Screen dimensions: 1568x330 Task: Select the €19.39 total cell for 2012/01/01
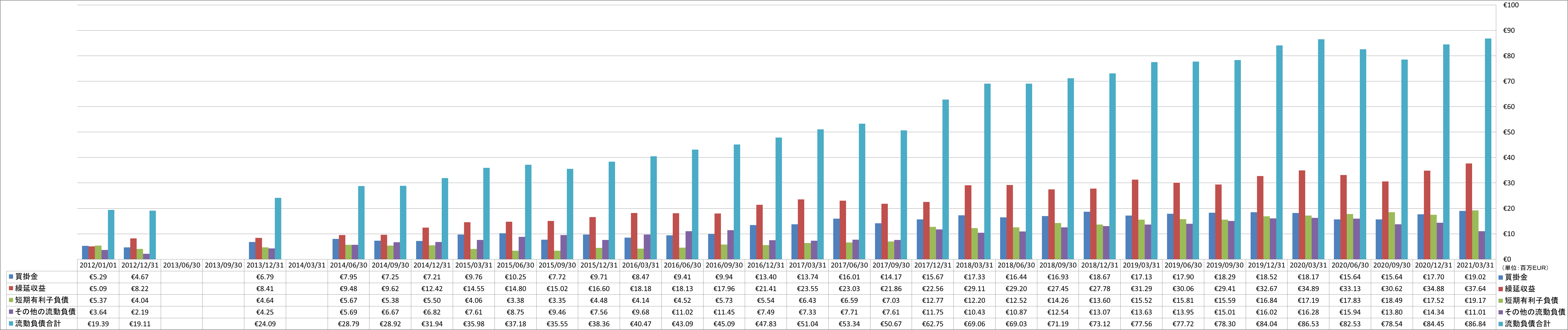pyautogui.click(x=99, y=324)
